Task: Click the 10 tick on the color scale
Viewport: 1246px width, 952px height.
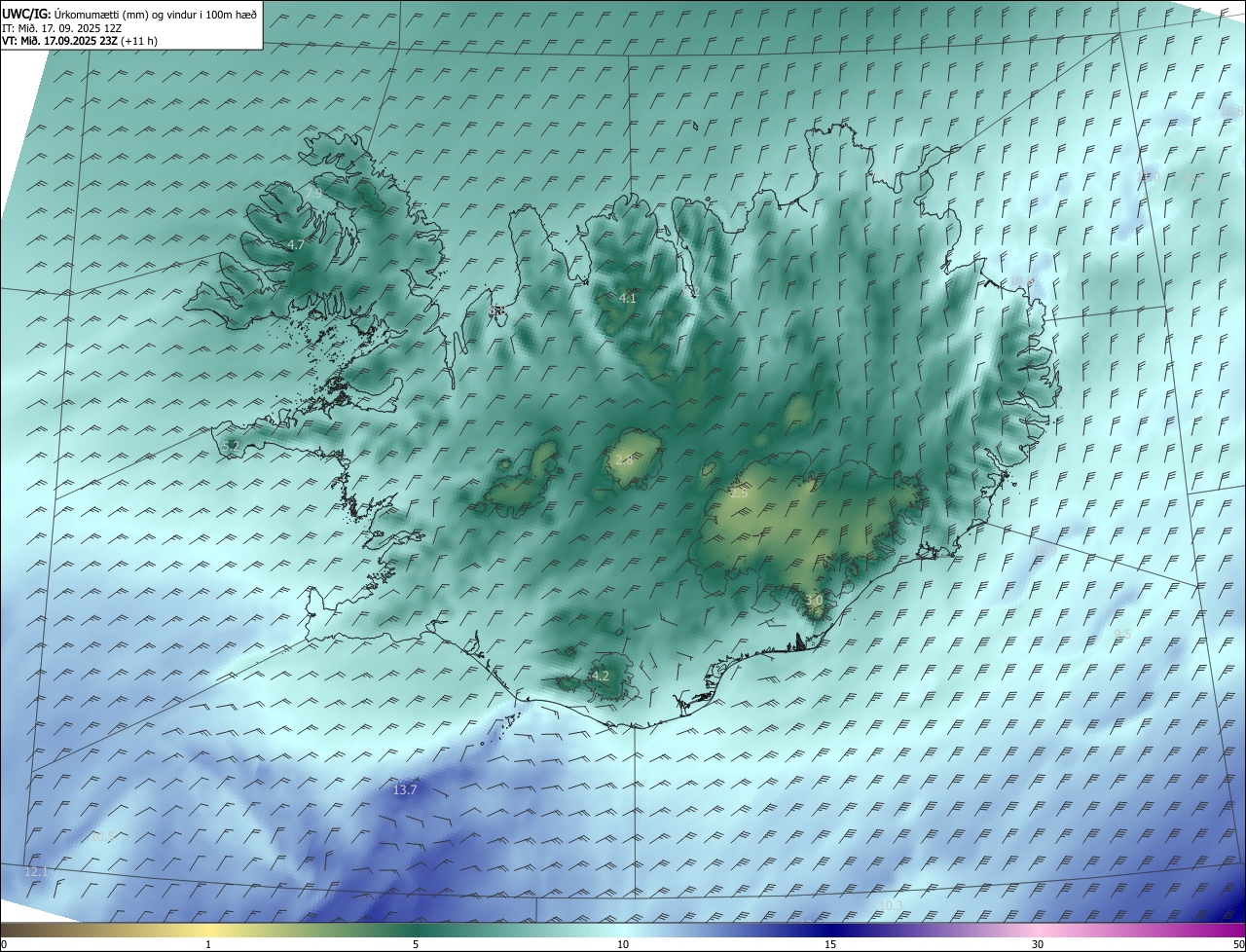Action: [x=623, y=944]
